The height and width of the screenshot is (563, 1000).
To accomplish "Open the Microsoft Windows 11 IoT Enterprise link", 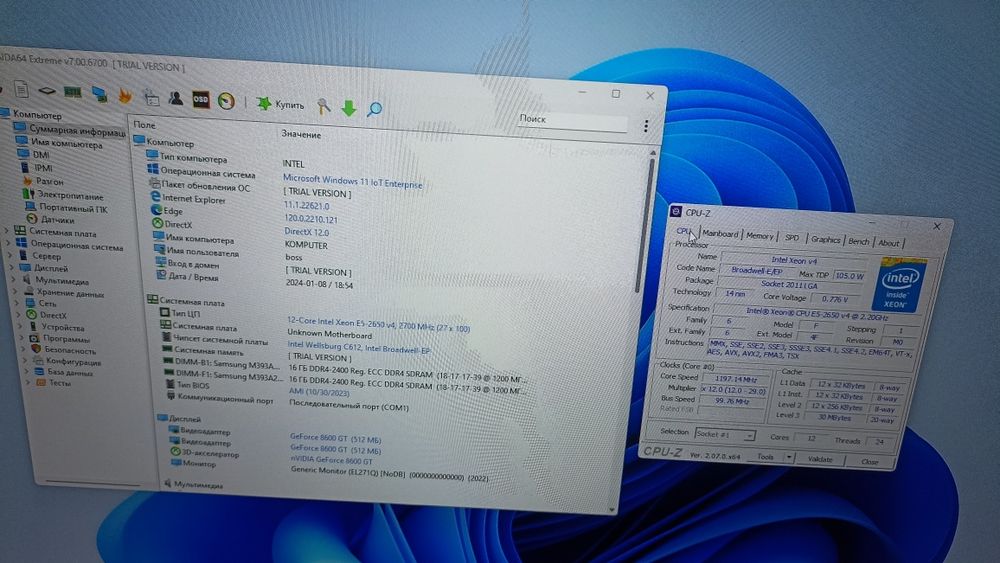I will pyautogui.click(x=353, y=182).
